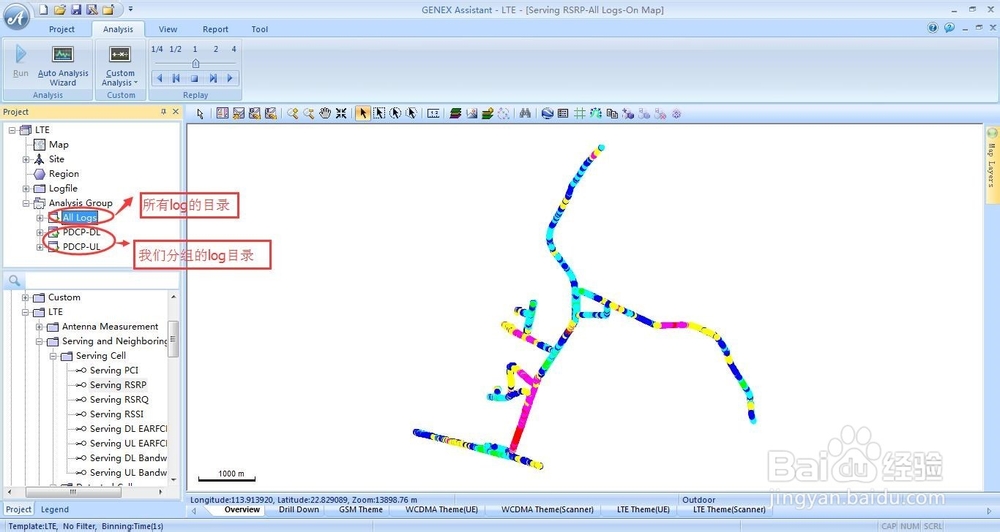
Task: Click the indicator tree horizontal scrollbar
Action: pyautogui.click(x=71, y=492)
